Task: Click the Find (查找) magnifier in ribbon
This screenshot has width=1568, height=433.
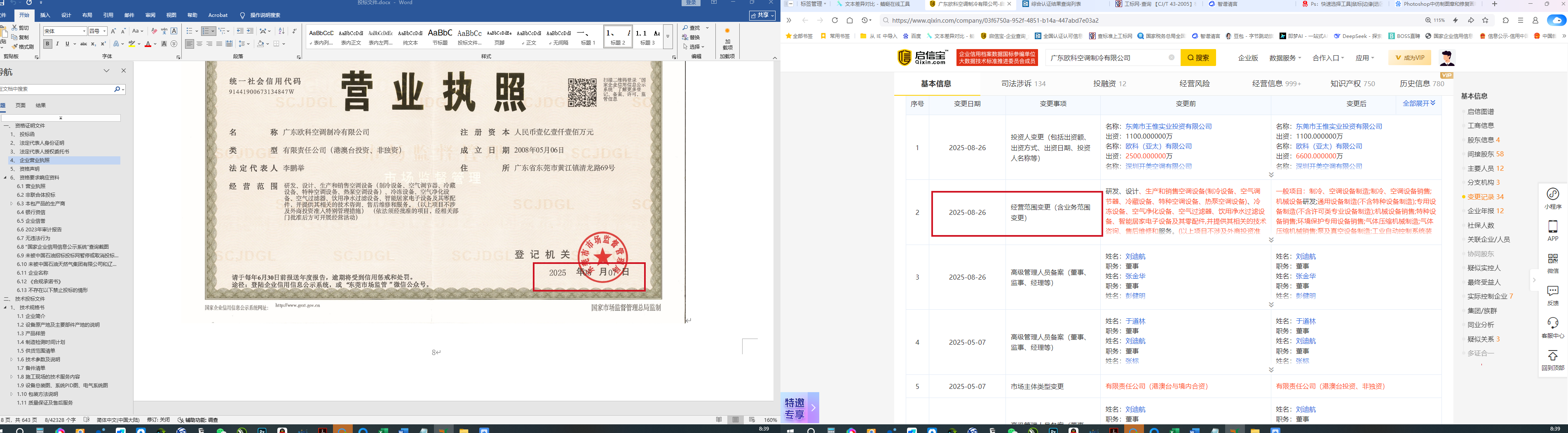Action: 685,28
